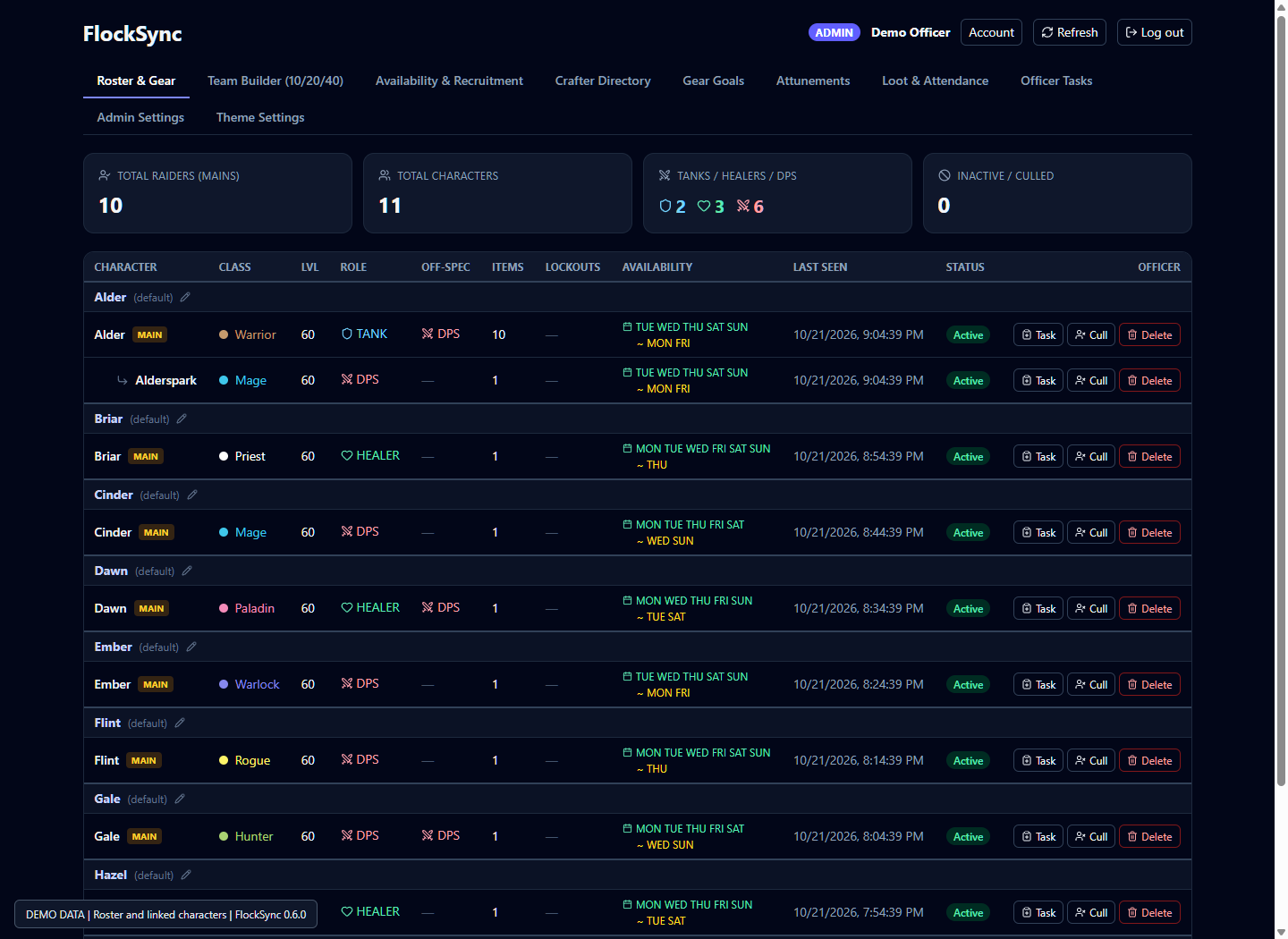Refresh the roster data
This screenshot has height=939, width=1288.
coord(1070,32)
